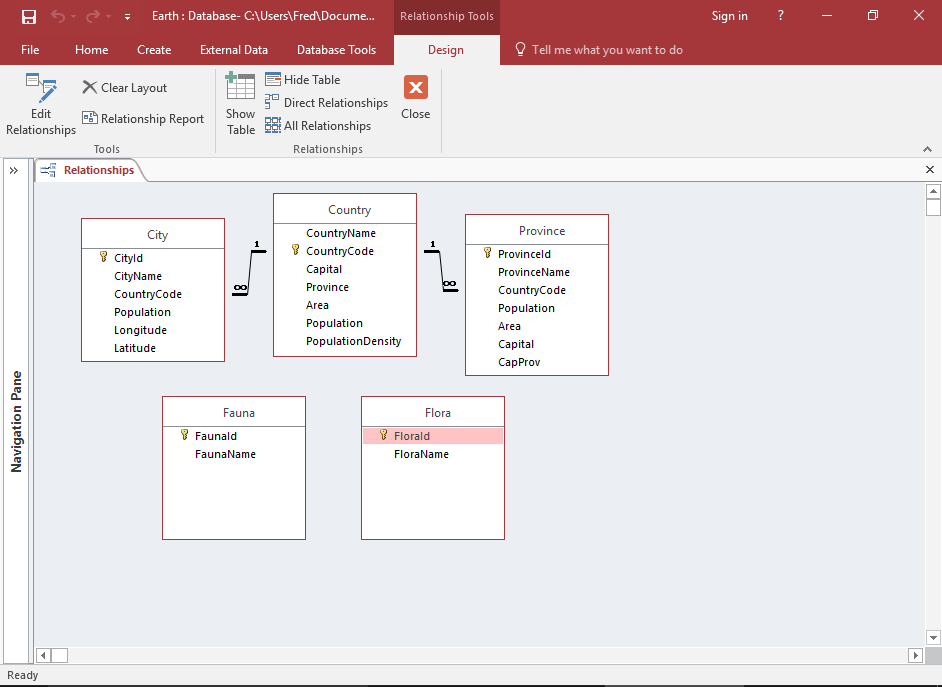The height and width of the screenshot is (687, 942).
Task: Select the FloraId field in Flora table
Action: [412, 436]
